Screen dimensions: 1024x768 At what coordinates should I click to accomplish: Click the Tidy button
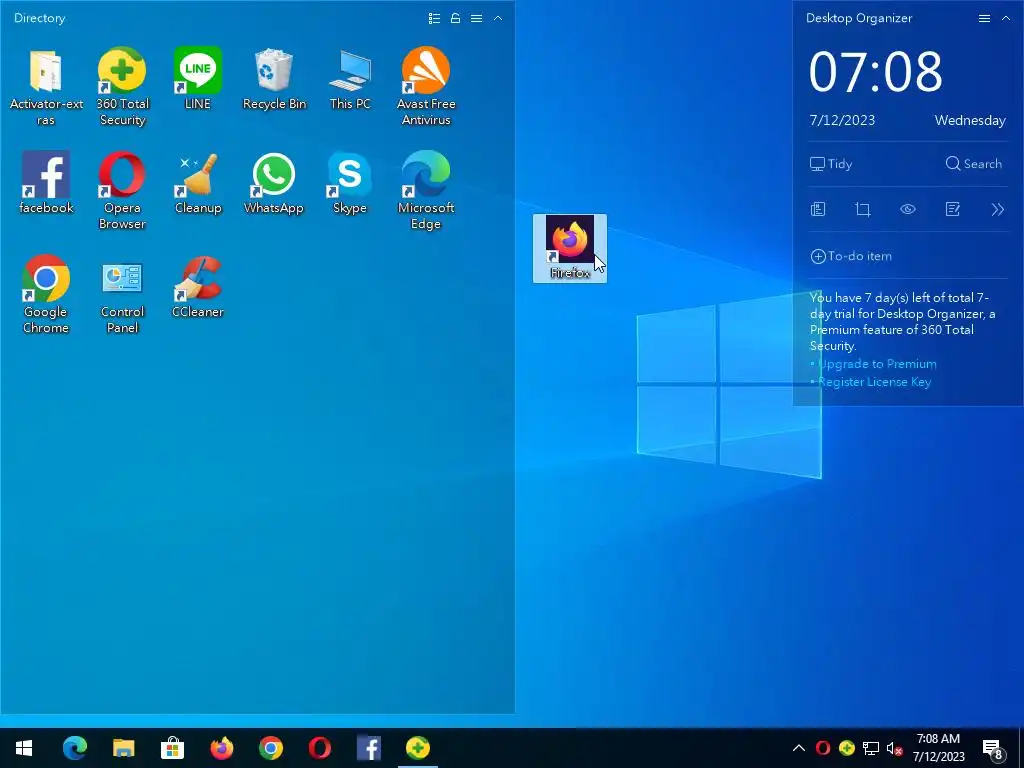[831, 164]
